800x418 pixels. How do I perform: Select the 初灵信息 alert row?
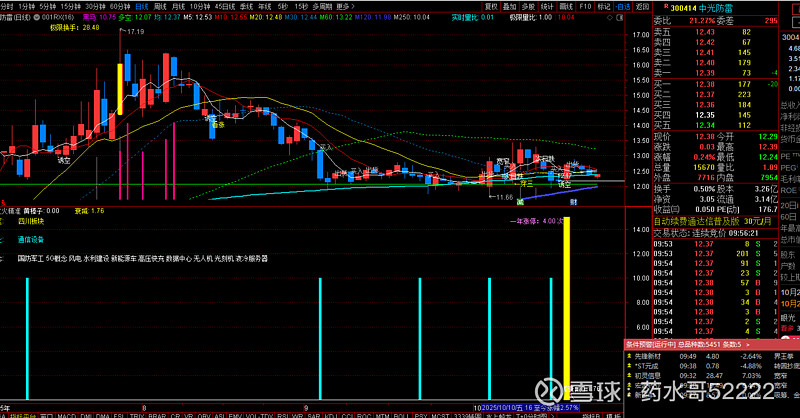tap(712, 376)
